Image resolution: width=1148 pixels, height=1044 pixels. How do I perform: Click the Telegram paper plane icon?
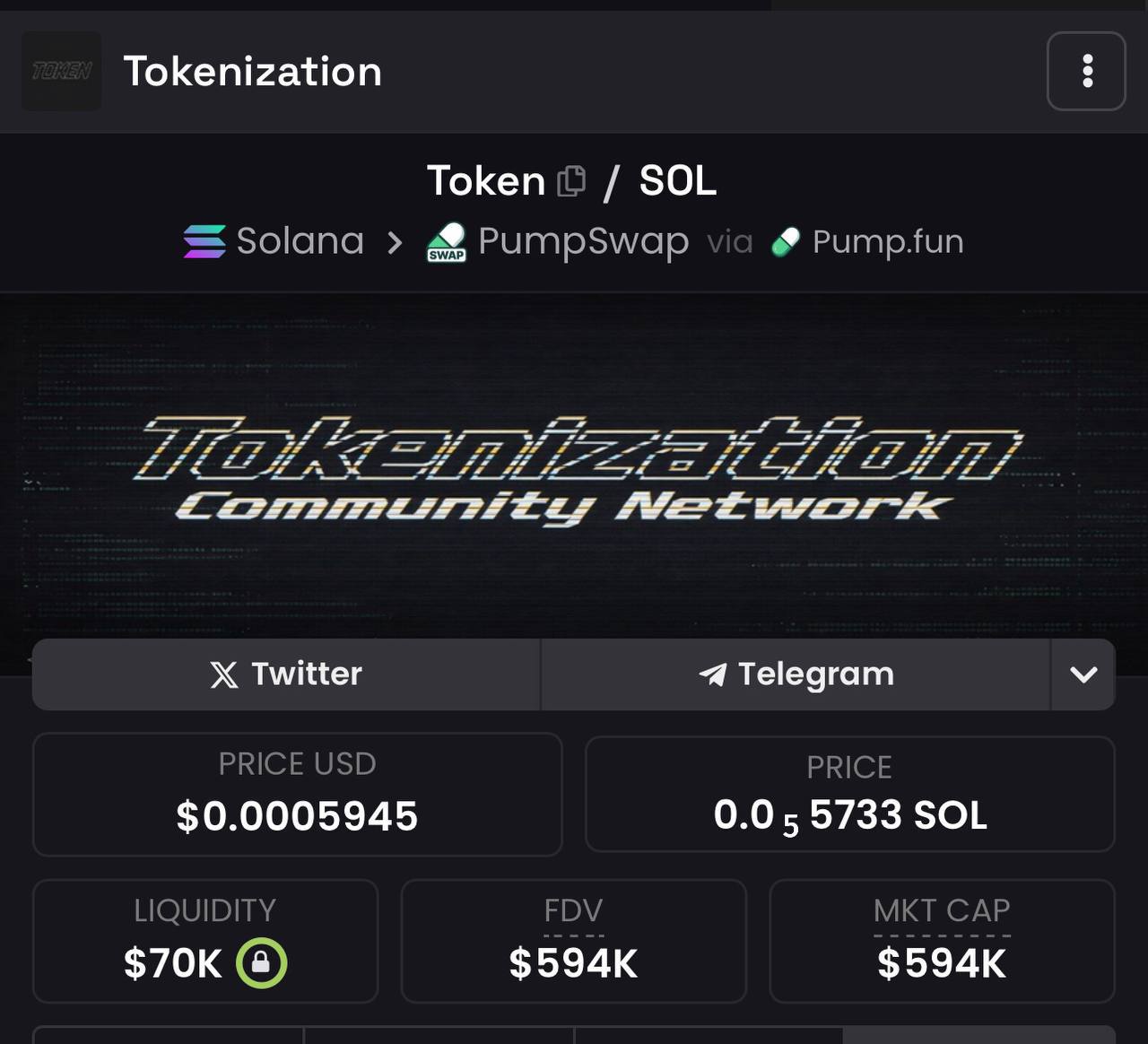click(713, 674)
